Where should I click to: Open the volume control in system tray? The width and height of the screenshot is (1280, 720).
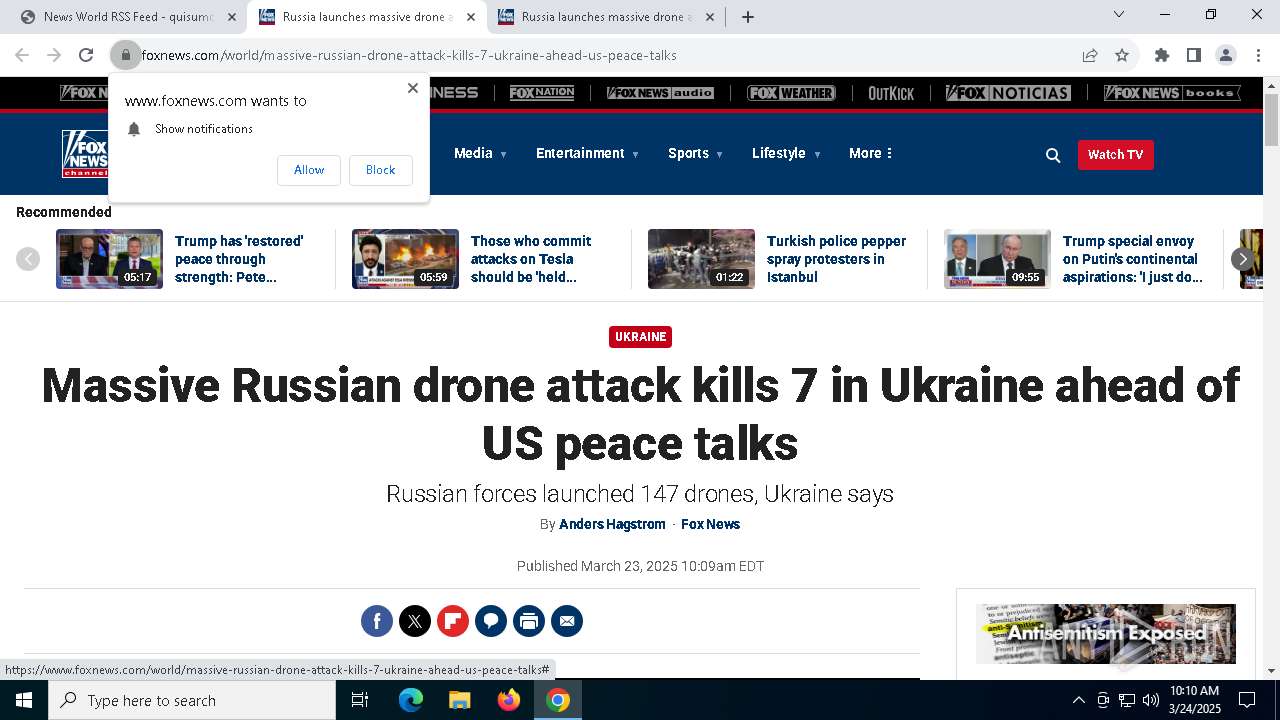pyautogui.click(x=1150, y=700)
